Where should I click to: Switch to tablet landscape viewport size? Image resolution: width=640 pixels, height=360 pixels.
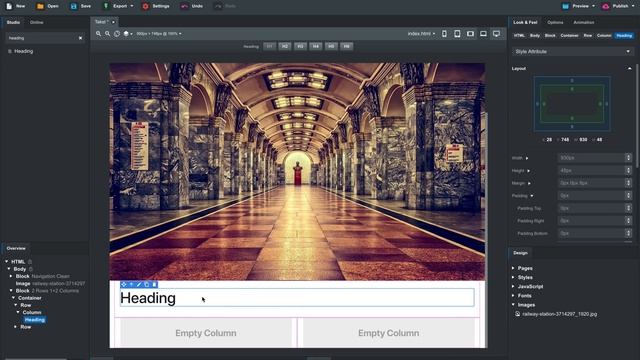(x=470, y=34)
